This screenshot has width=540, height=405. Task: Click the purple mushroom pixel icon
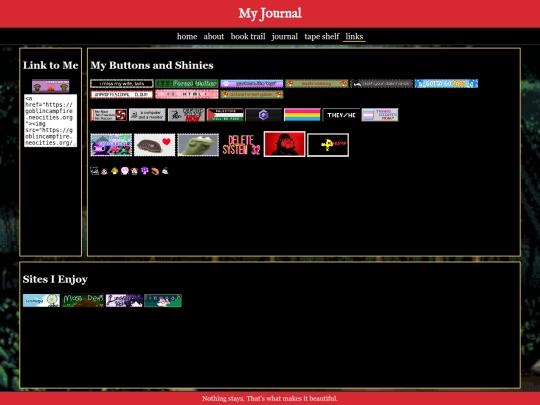(145, 171)
